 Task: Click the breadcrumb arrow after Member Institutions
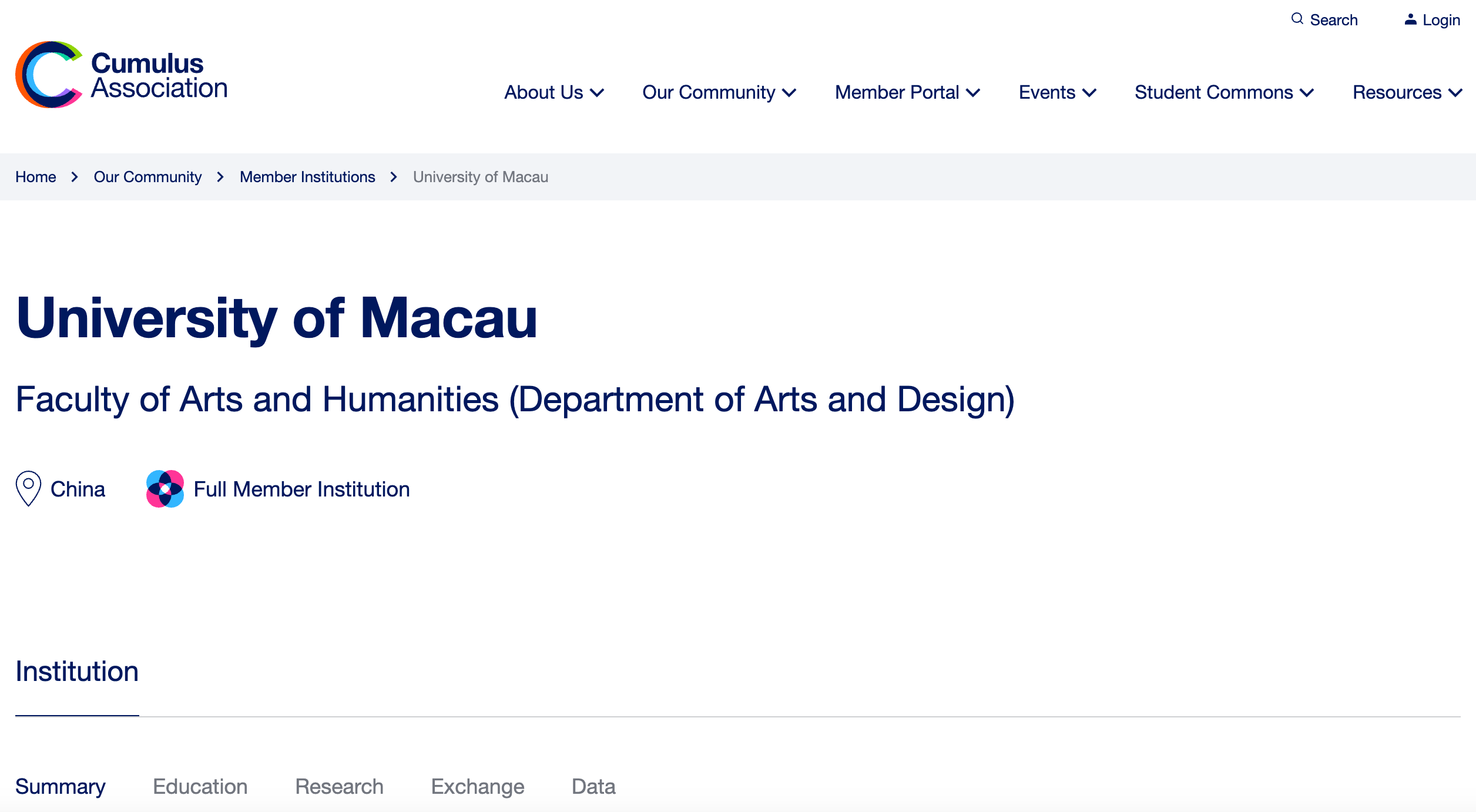click(x=394, y=177)
